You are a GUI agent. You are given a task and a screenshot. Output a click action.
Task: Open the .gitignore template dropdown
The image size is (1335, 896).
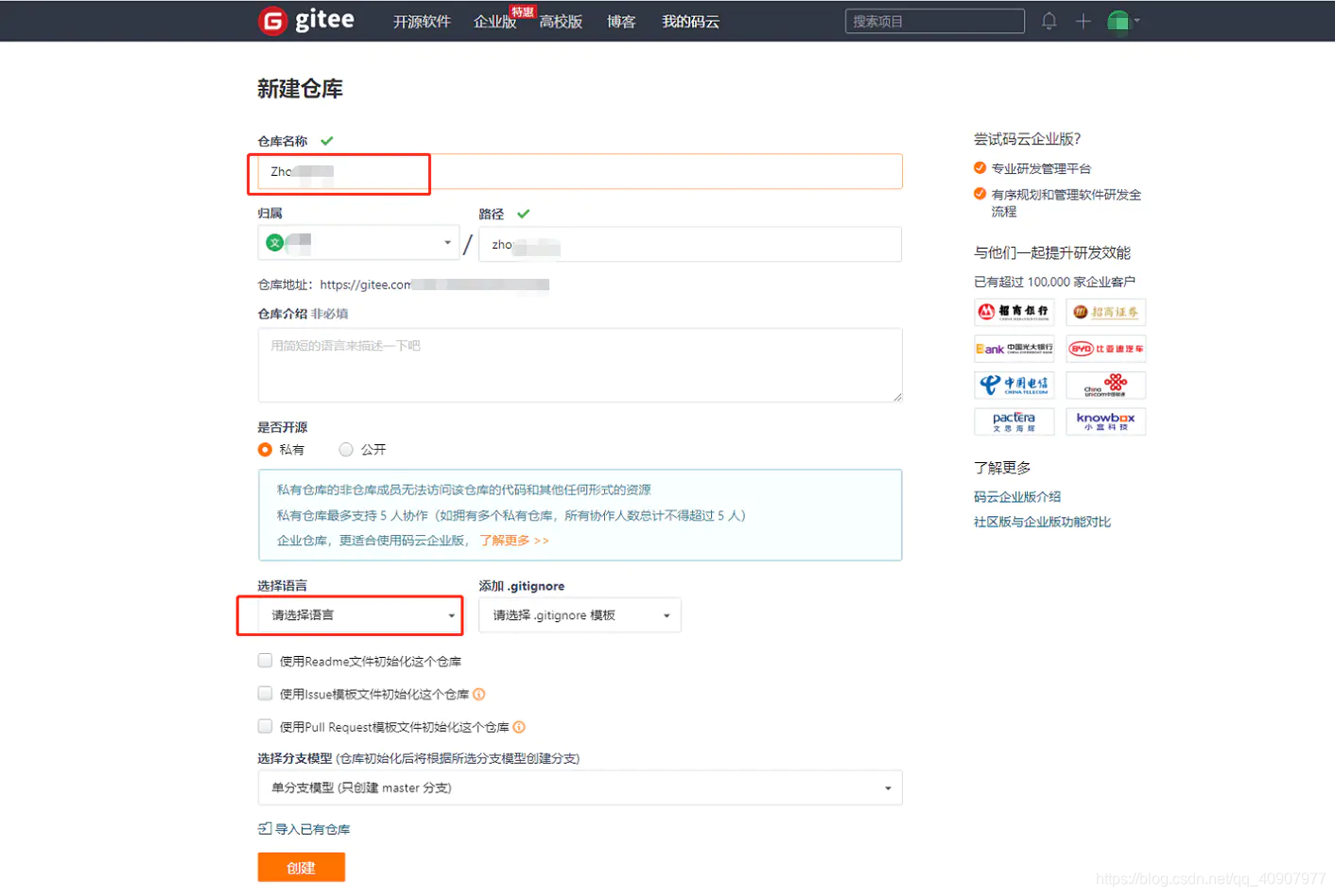coord(580,615)
